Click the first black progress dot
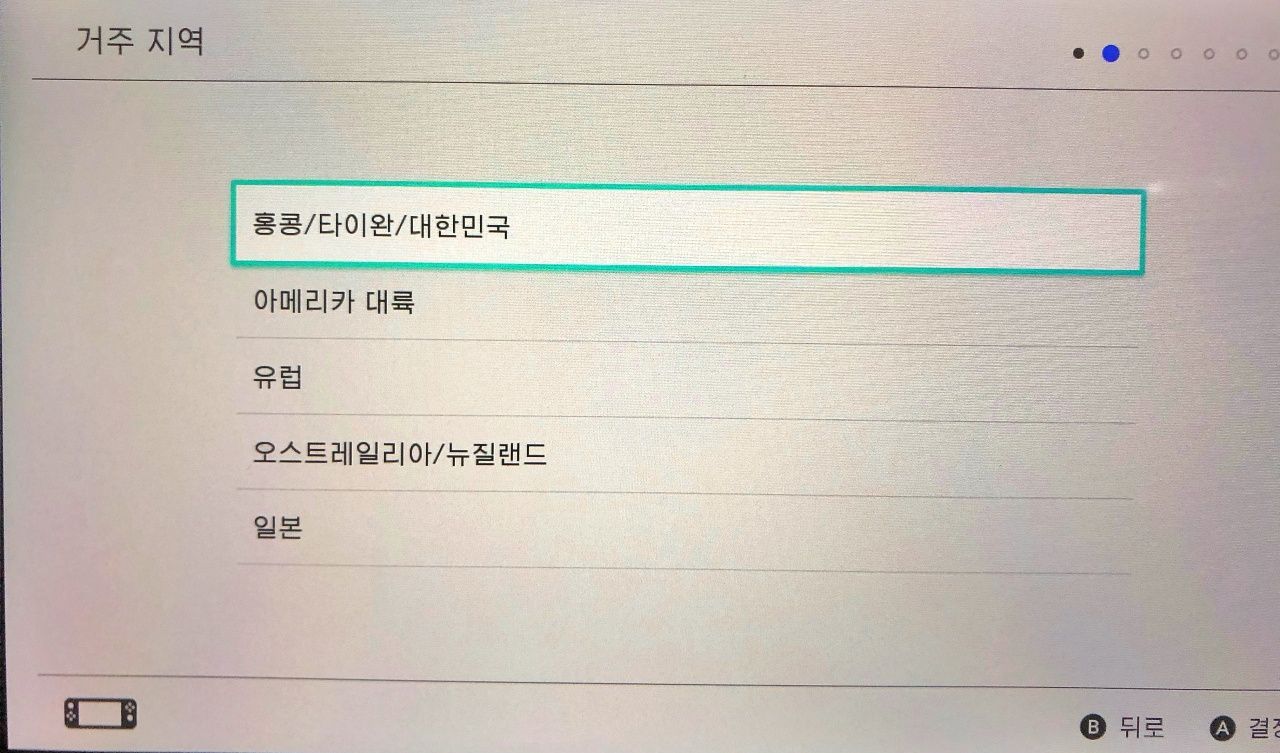This screenshot has width=1280, height=753. click(x=1078, y=54)
